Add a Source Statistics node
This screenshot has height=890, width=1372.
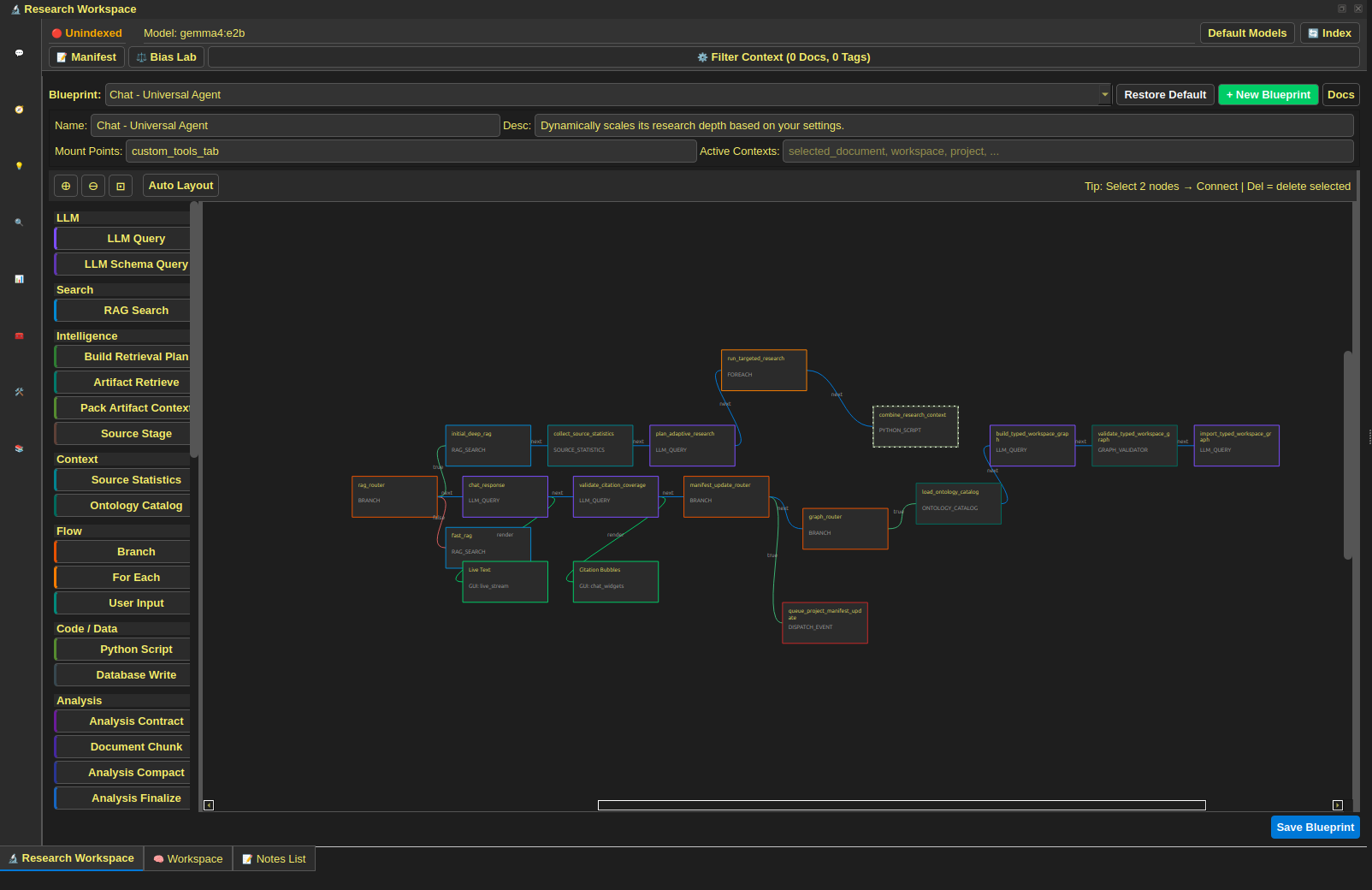[x=123, y=480]
